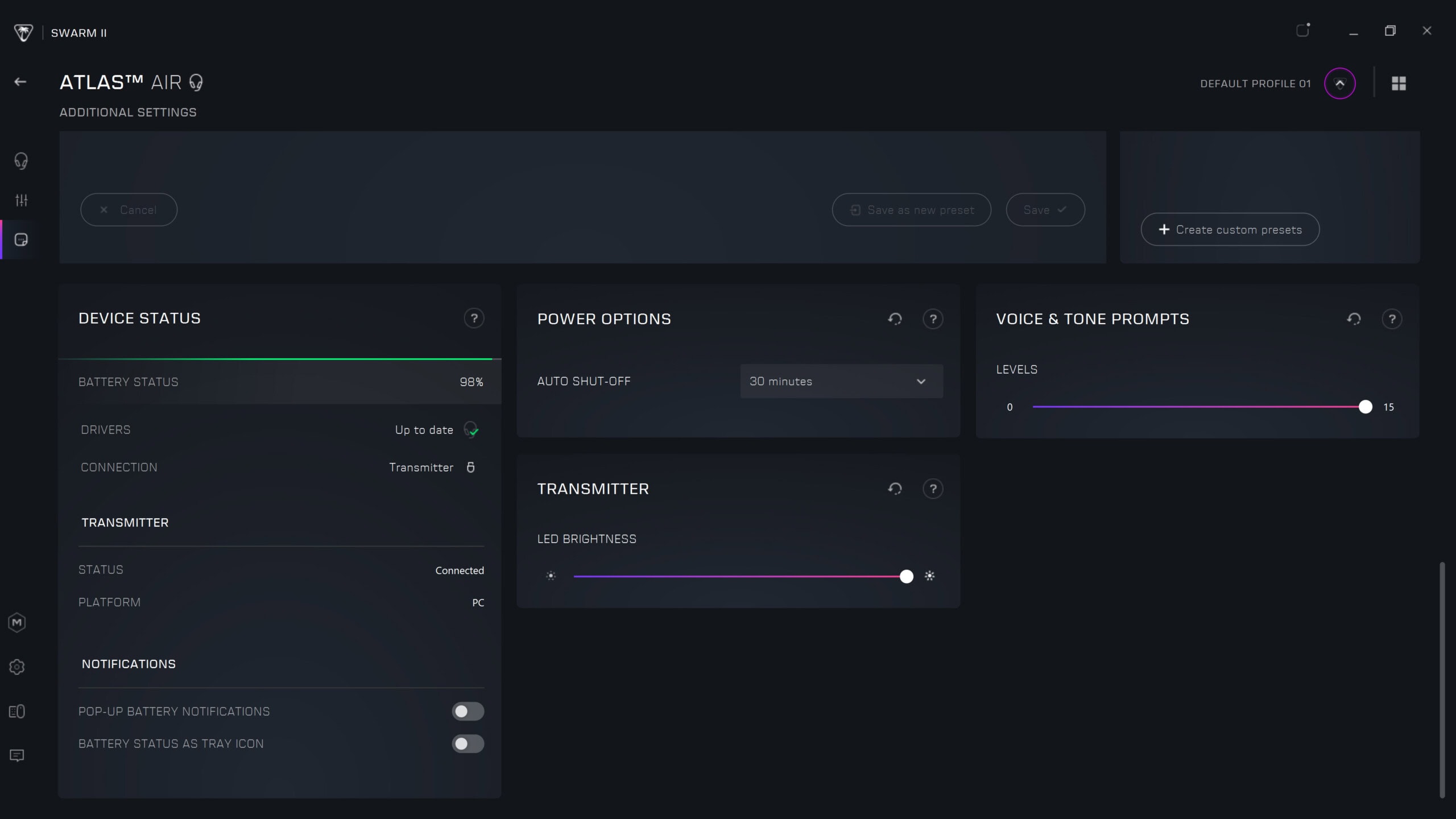The height and width of the screenshot is (819, 1456).
Task: Click the macro manager M icon
Action: 17,622
